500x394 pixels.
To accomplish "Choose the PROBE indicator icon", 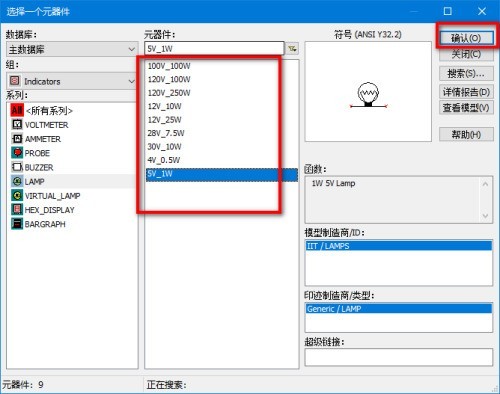I will (x=17, y=153).
